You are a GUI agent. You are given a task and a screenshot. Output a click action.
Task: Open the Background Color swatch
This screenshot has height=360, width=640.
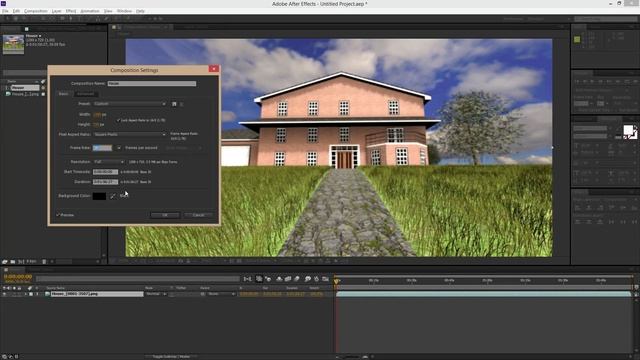pos(99,196)
